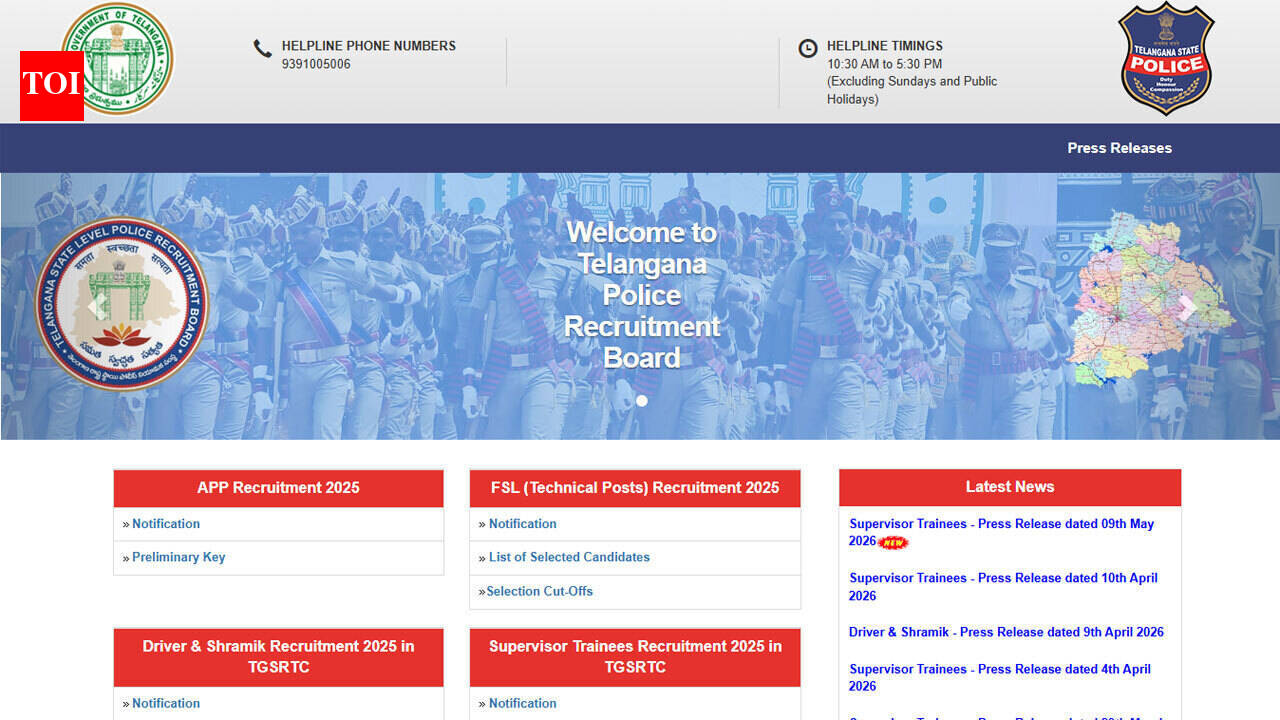1280x720 pixels.
Task: Open Supervisor Trainees Press Release 10th April 2026
Action: pos(1004,587)
